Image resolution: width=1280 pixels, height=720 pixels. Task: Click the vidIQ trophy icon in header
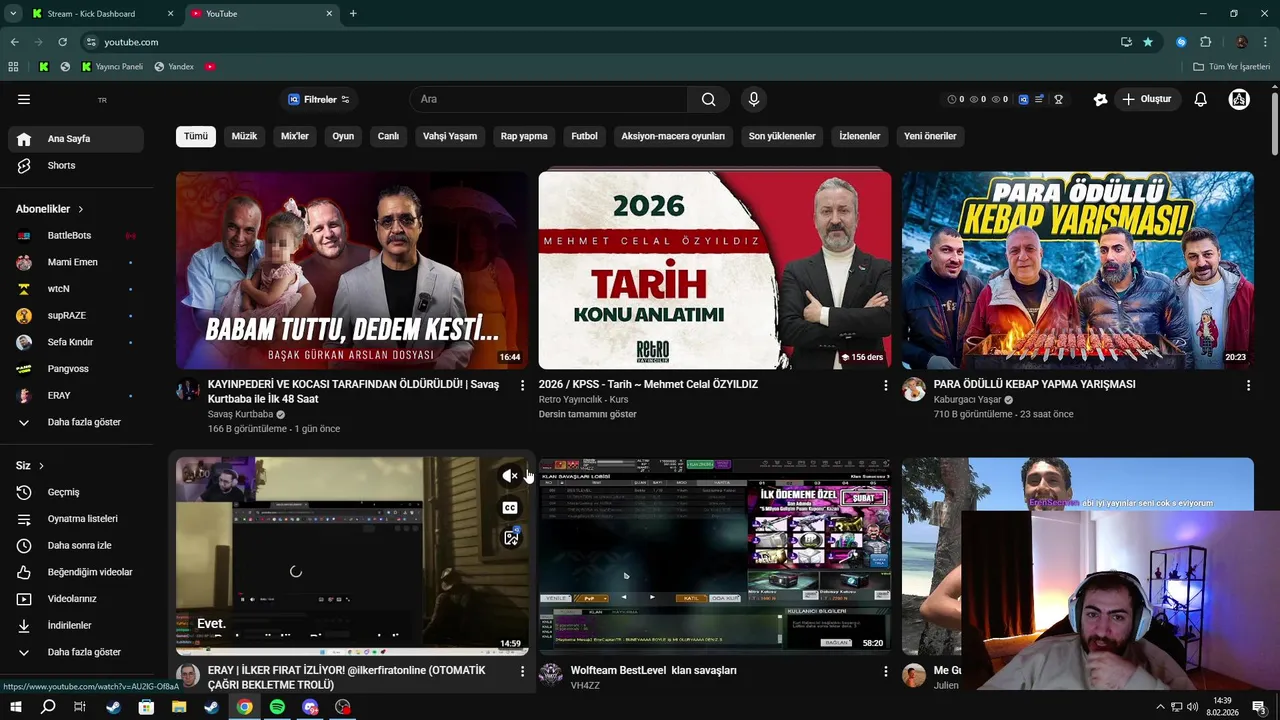(x=1058, y=99)
